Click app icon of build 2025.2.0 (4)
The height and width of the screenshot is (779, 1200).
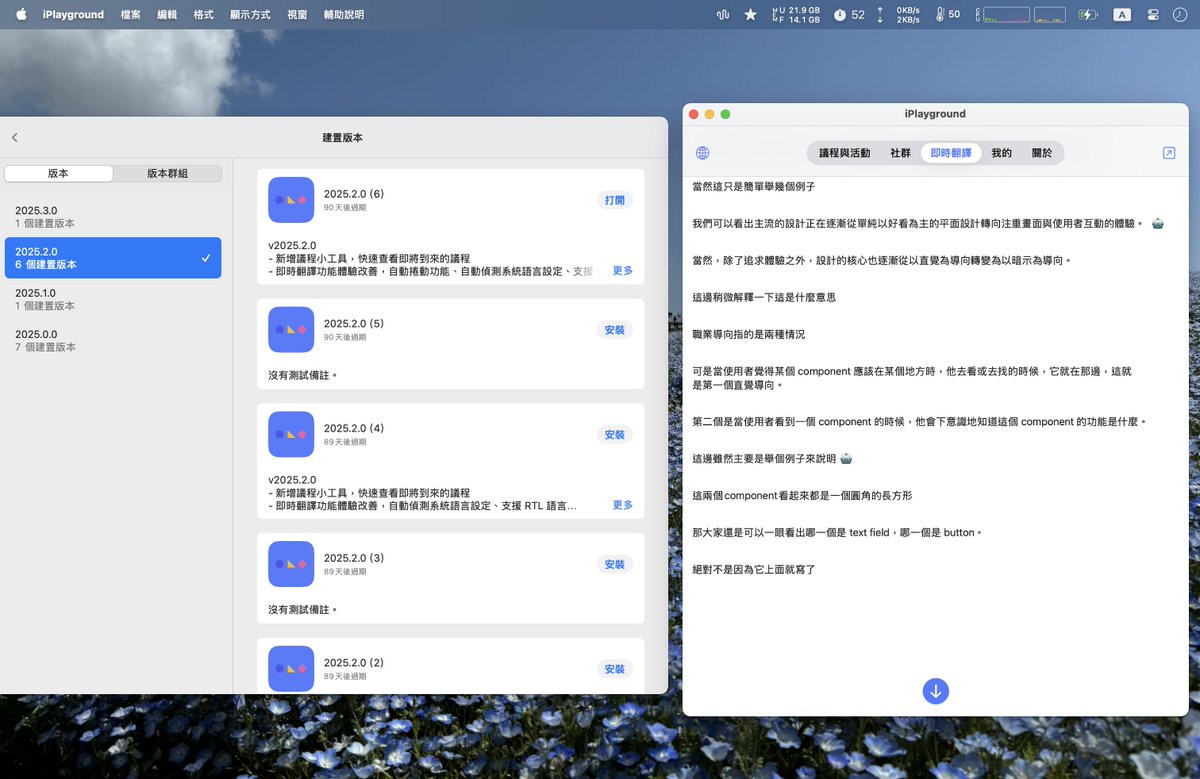click(x=291, y=435)
